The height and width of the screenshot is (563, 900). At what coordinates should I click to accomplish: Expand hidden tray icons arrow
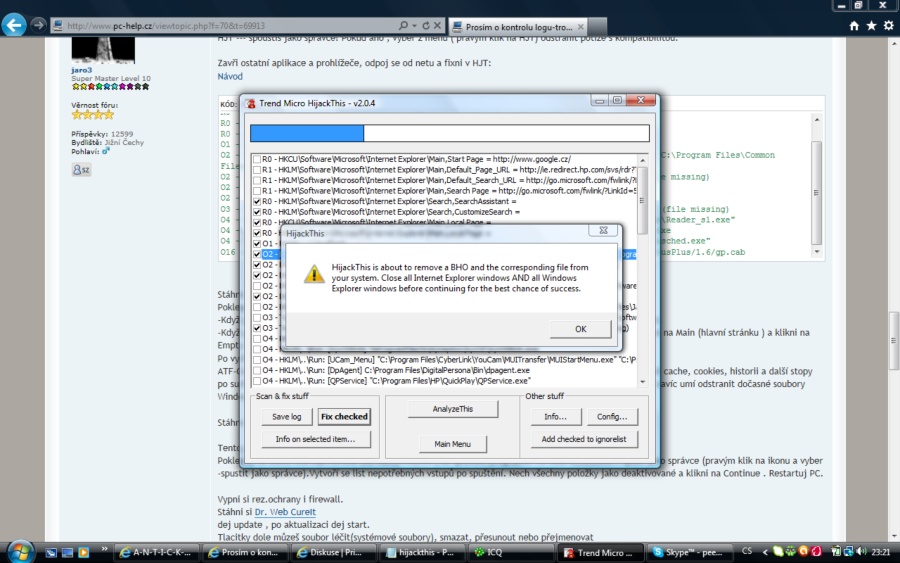pos(765,552)
